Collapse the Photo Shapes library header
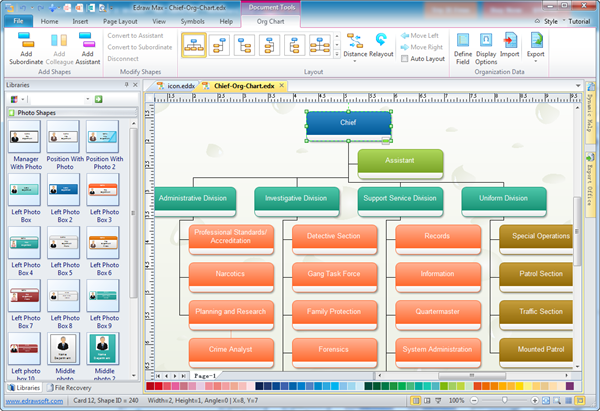Image resolution: width=600 pixels, height=411 pixels. point(72,113)
